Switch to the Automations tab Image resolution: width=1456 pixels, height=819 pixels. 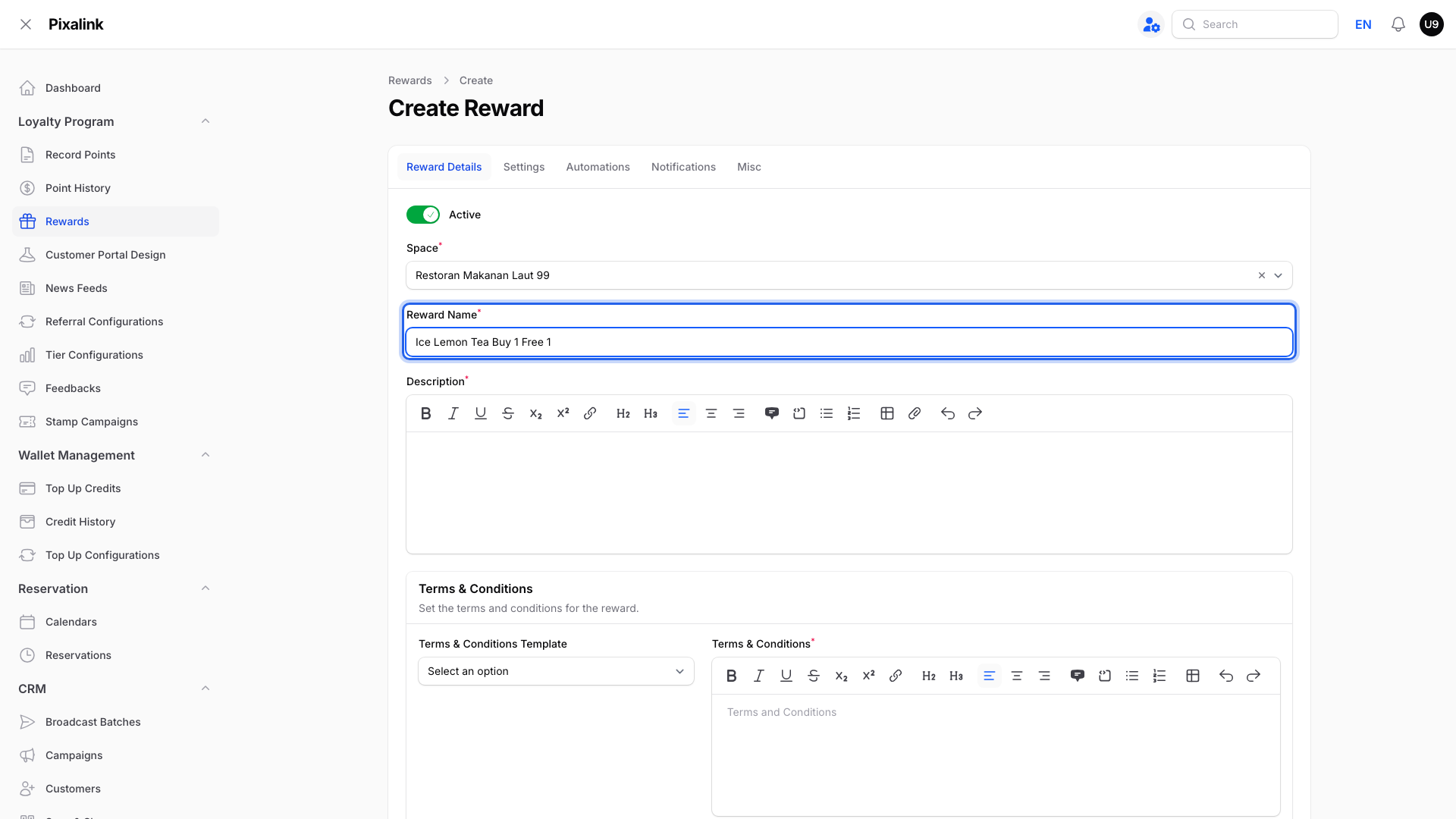598,167
